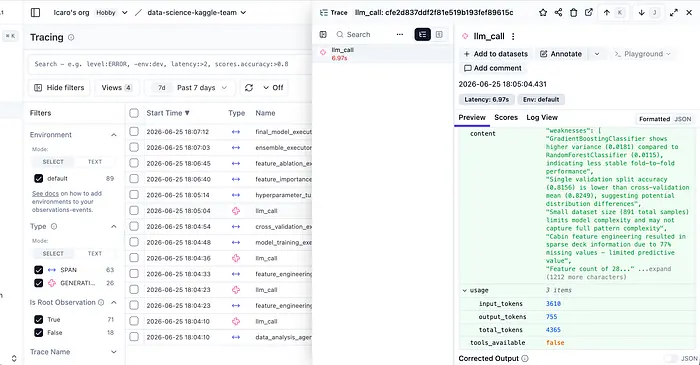Check the 18:07:12 final_model row checkbox
This screenshot has width=700, height=365.
[134, 132]
